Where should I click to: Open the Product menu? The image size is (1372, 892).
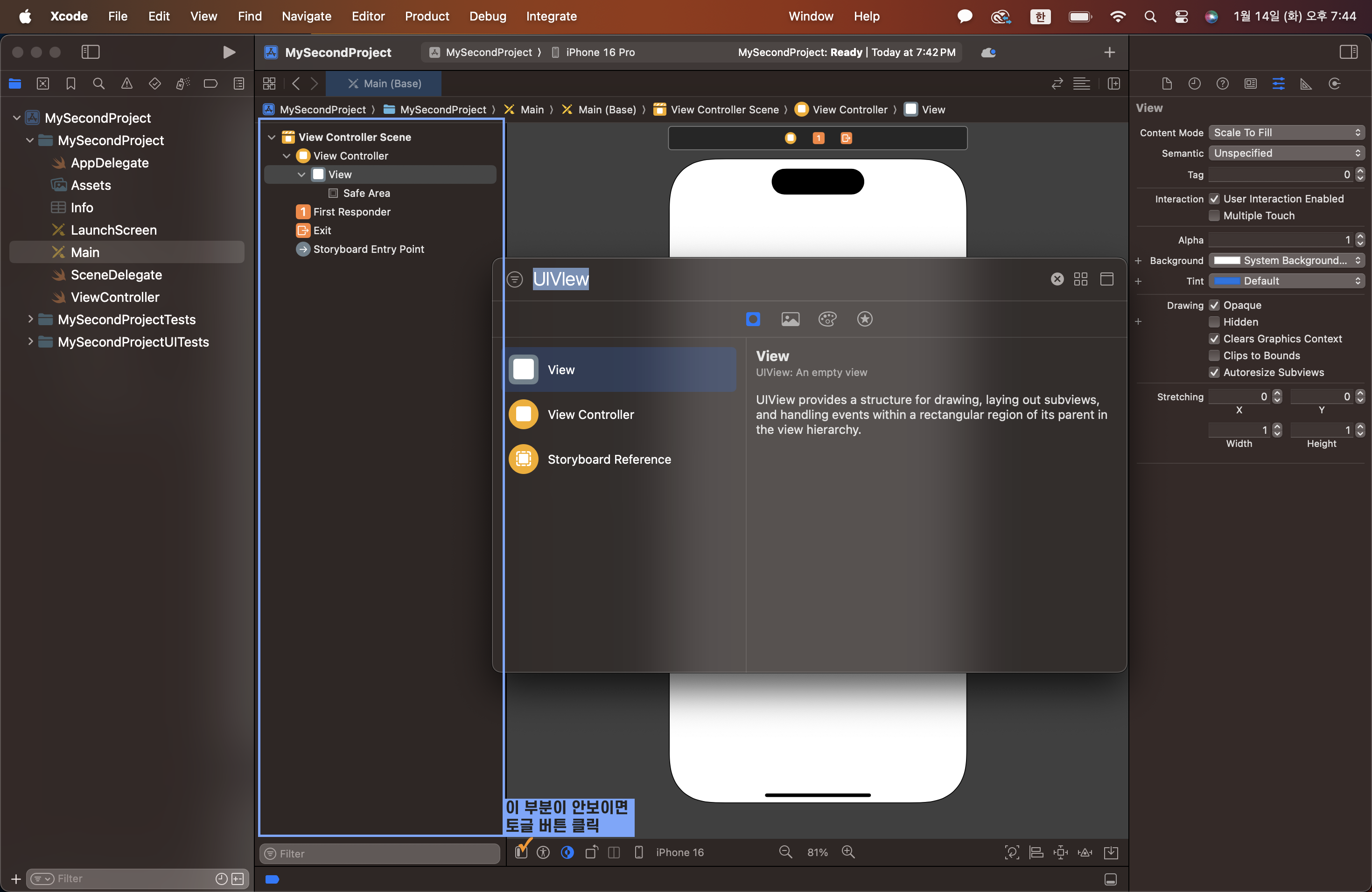point(427,16)
